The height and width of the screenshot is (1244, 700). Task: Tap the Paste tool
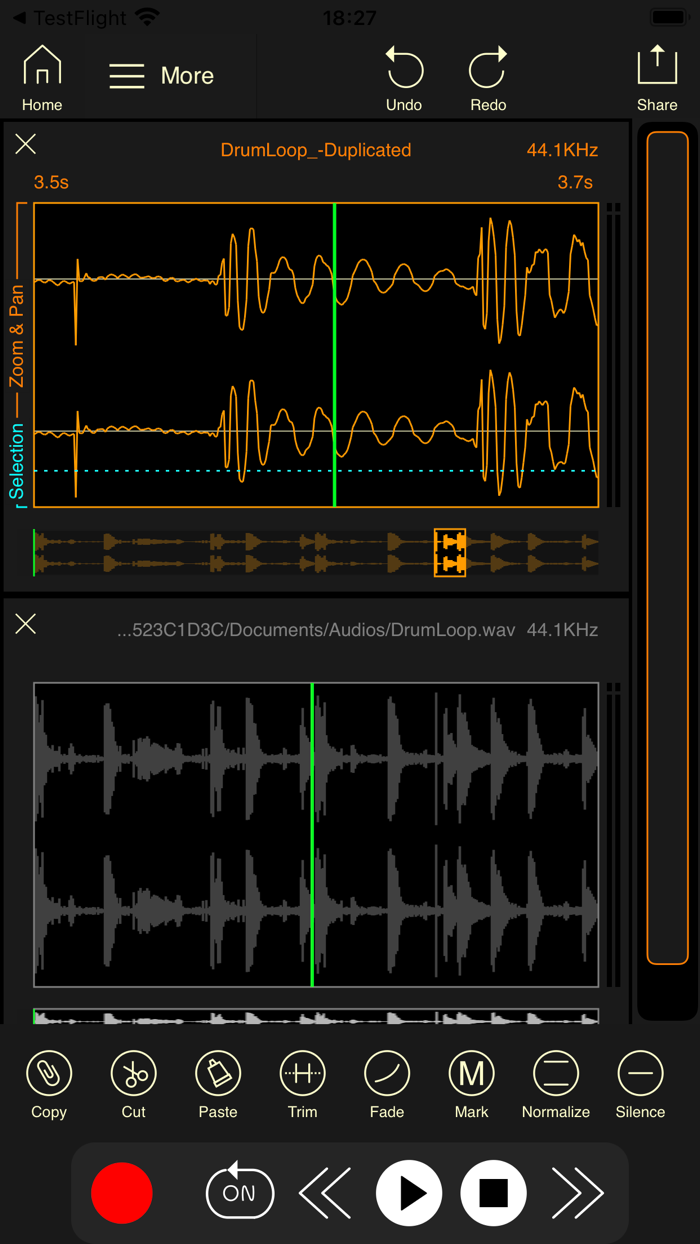coord(218,1084)
